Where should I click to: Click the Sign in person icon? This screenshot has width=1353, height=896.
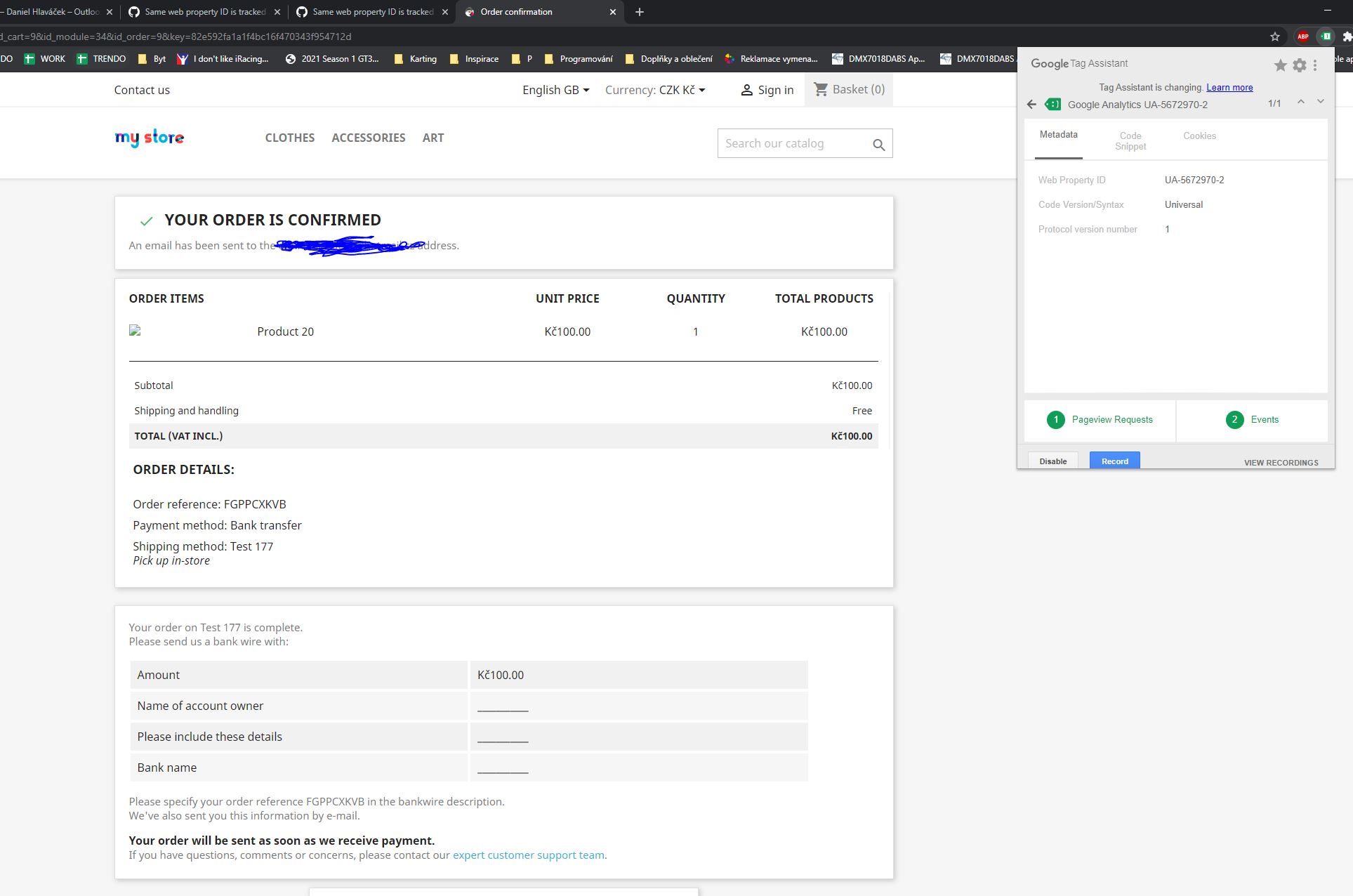pyautogui.click(x=747, y=90)
